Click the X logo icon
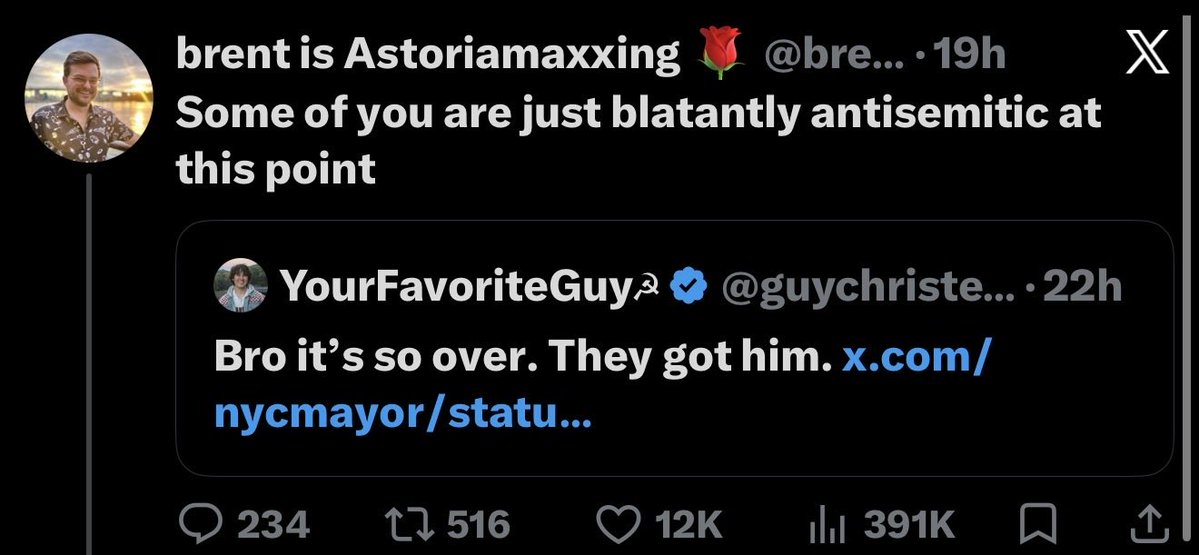This screenshot has height=555, width=1199. pos(1147,53)
